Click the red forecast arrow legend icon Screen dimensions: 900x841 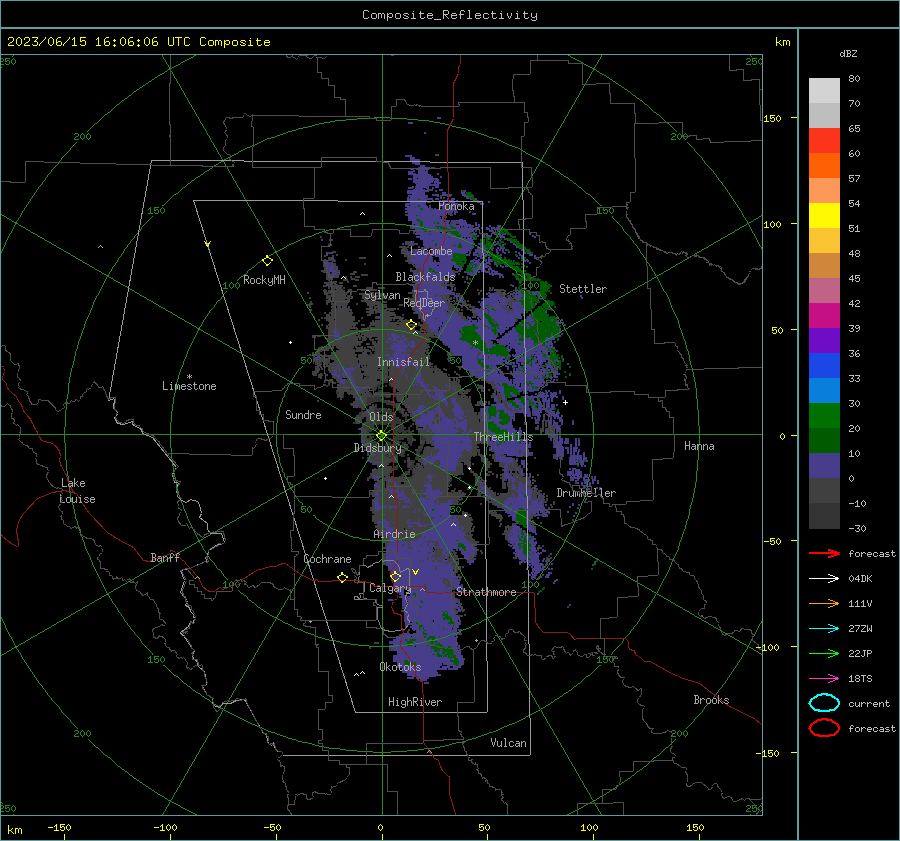click(824, 553)
